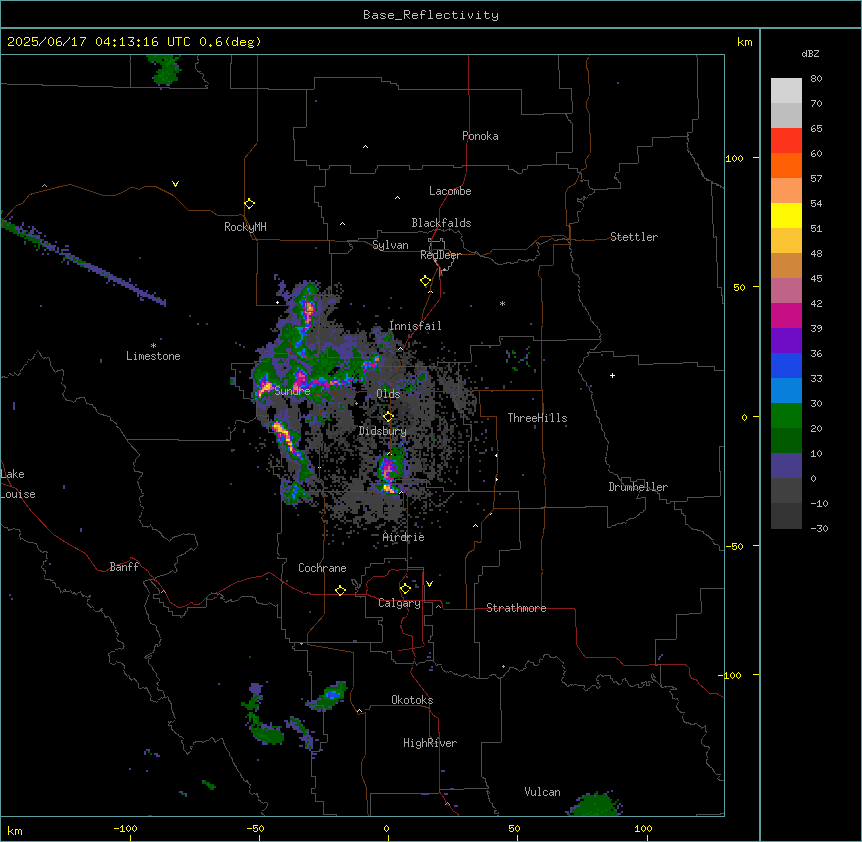Image resolution: width=862 pixels, height=842 pixels.
Task: Pick the bright green legend swatch below 30
Action: [786, 416]
